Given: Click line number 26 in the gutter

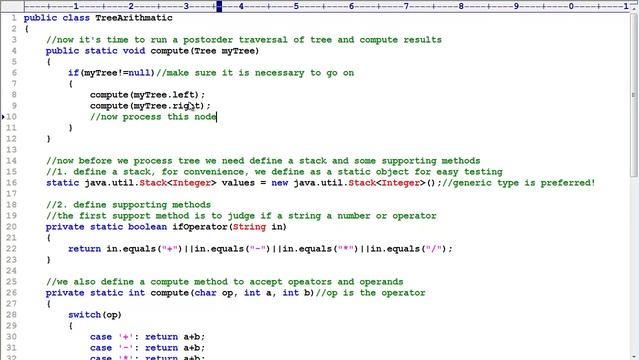Looking at the screenshot, I should 11,293.
